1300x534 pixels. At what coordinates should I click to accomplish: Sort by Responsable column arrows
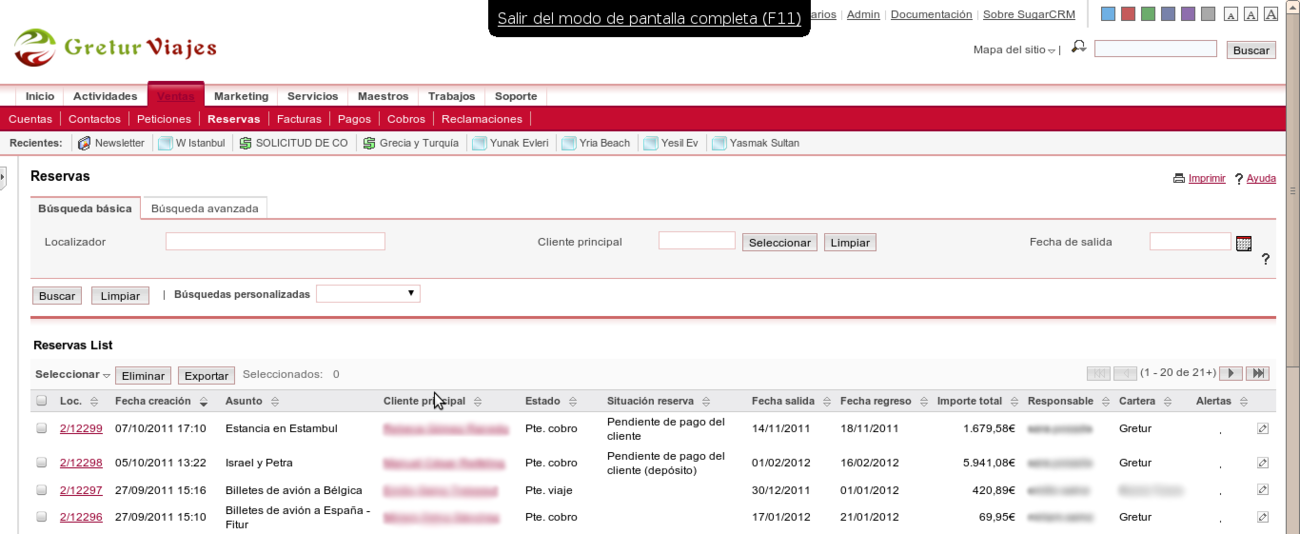pos(1106,402)
